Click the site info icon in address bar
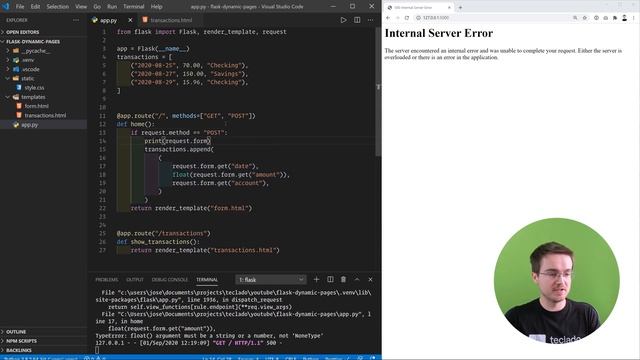 [x=418, y=18]
